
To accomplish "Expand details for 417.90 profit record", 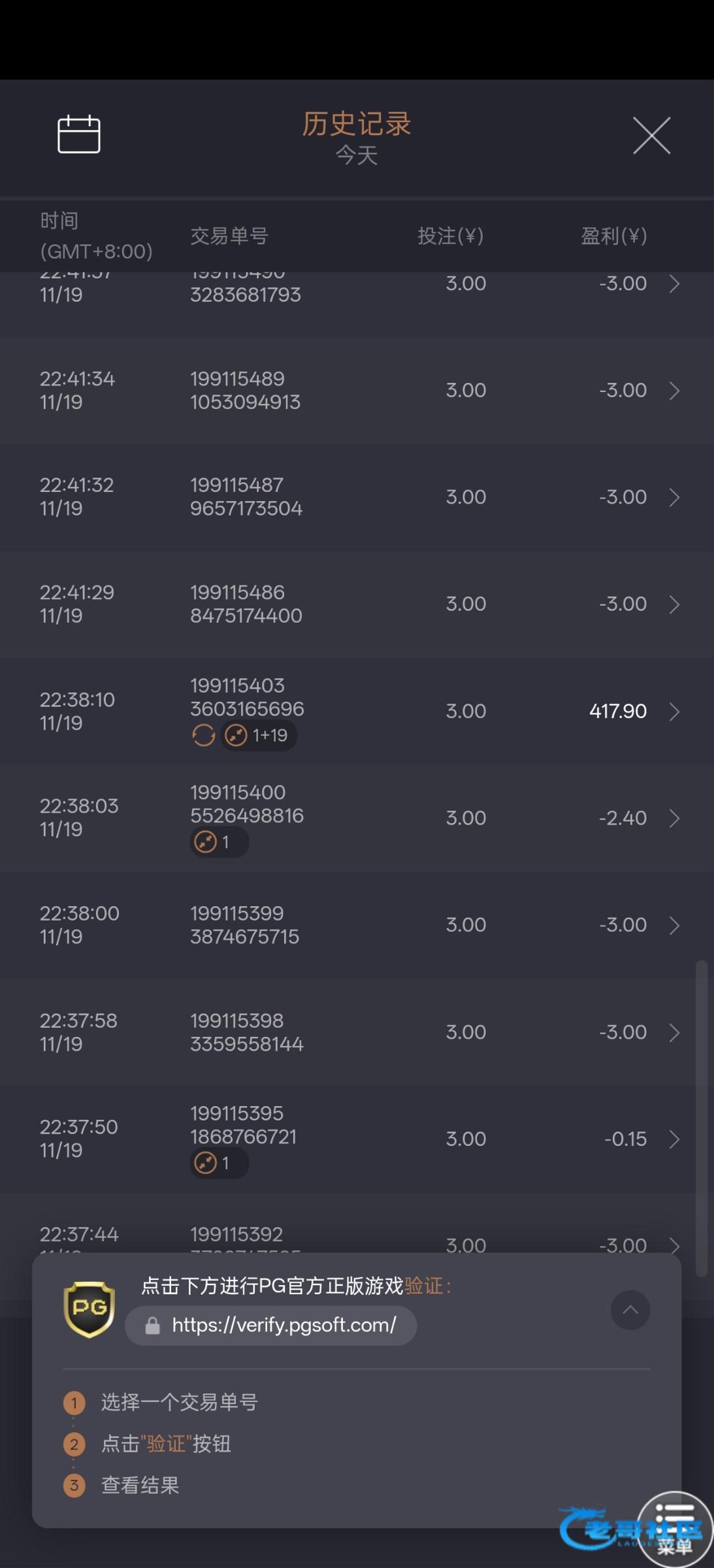I will 674,711.
